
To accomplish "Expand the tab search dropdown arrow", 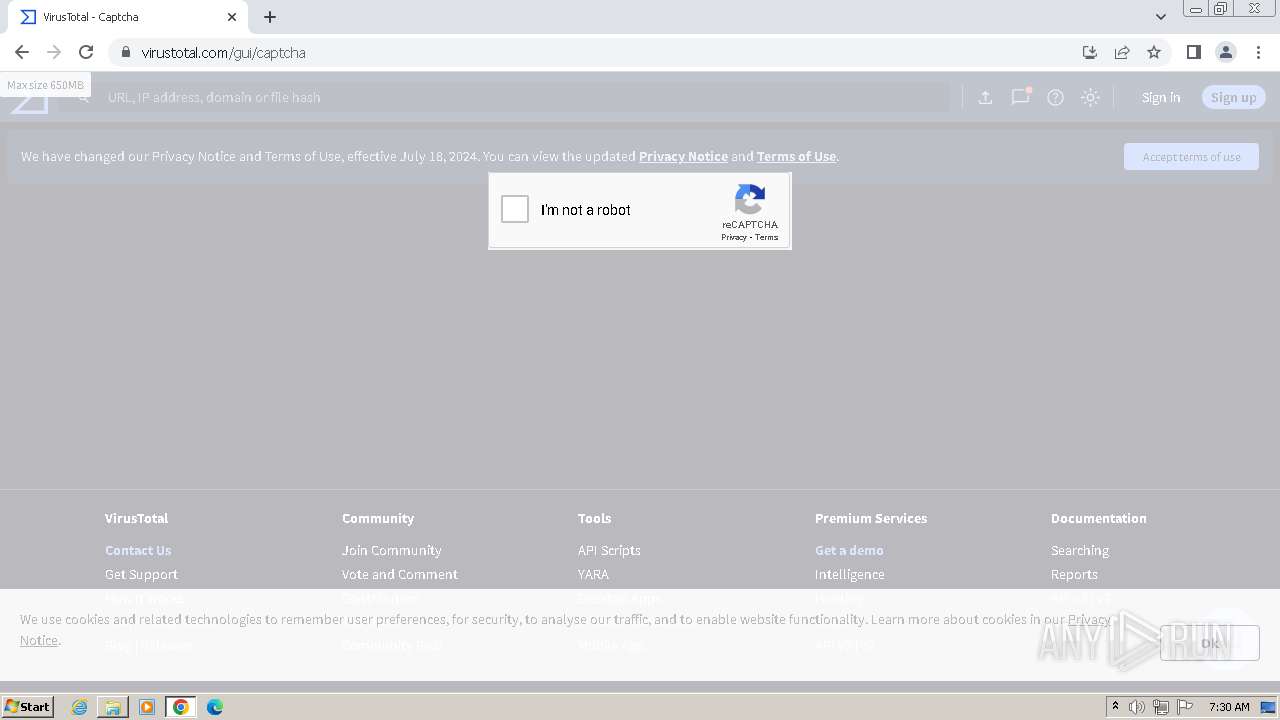I will [1161, 17].
